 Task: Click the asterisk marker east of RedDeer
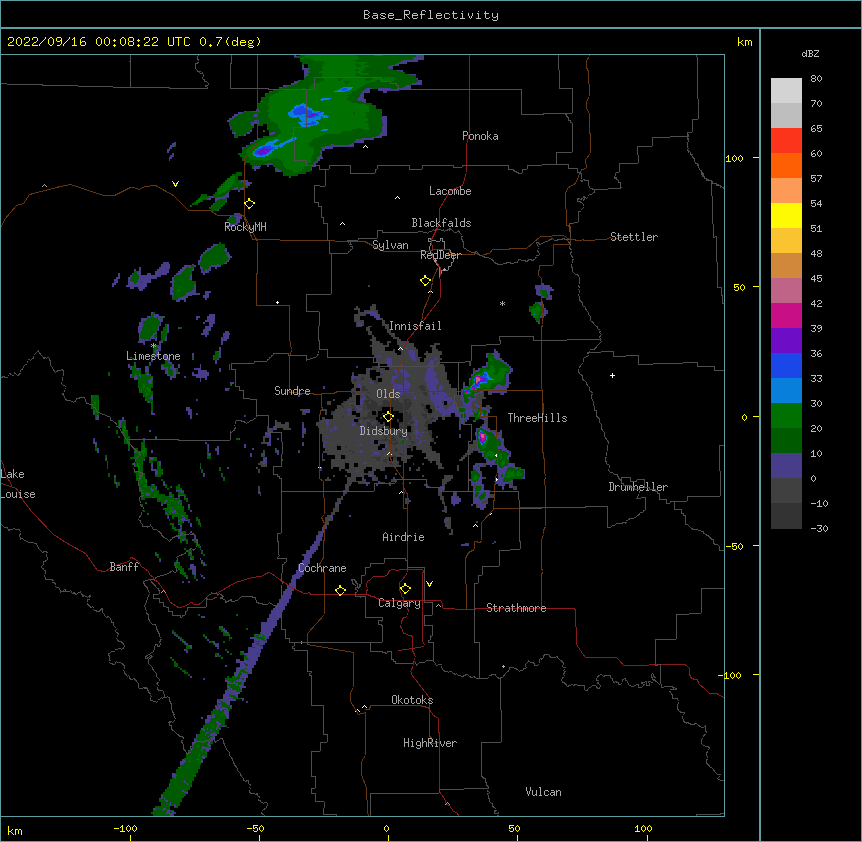point(502,303)
